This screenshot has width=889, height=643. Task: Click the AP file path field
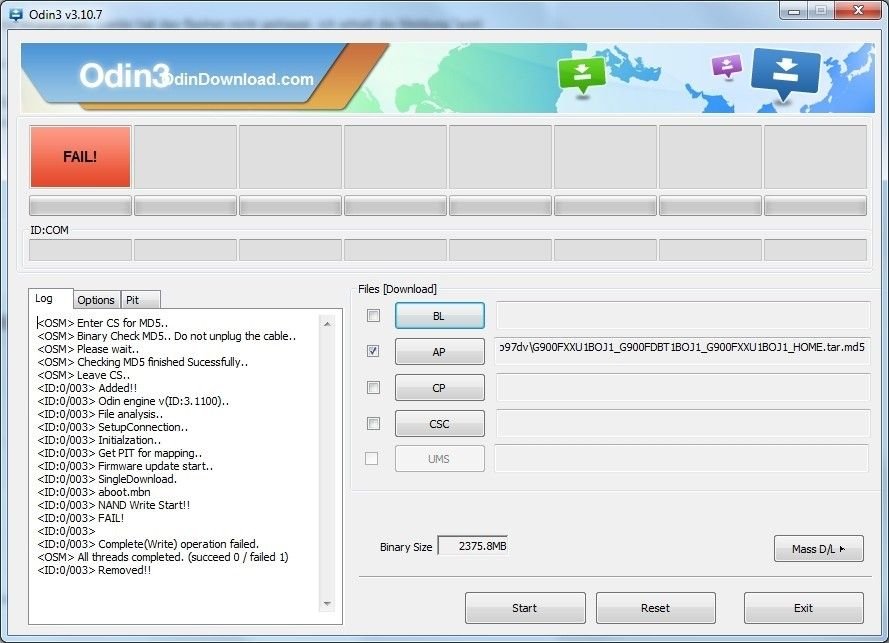683,351
